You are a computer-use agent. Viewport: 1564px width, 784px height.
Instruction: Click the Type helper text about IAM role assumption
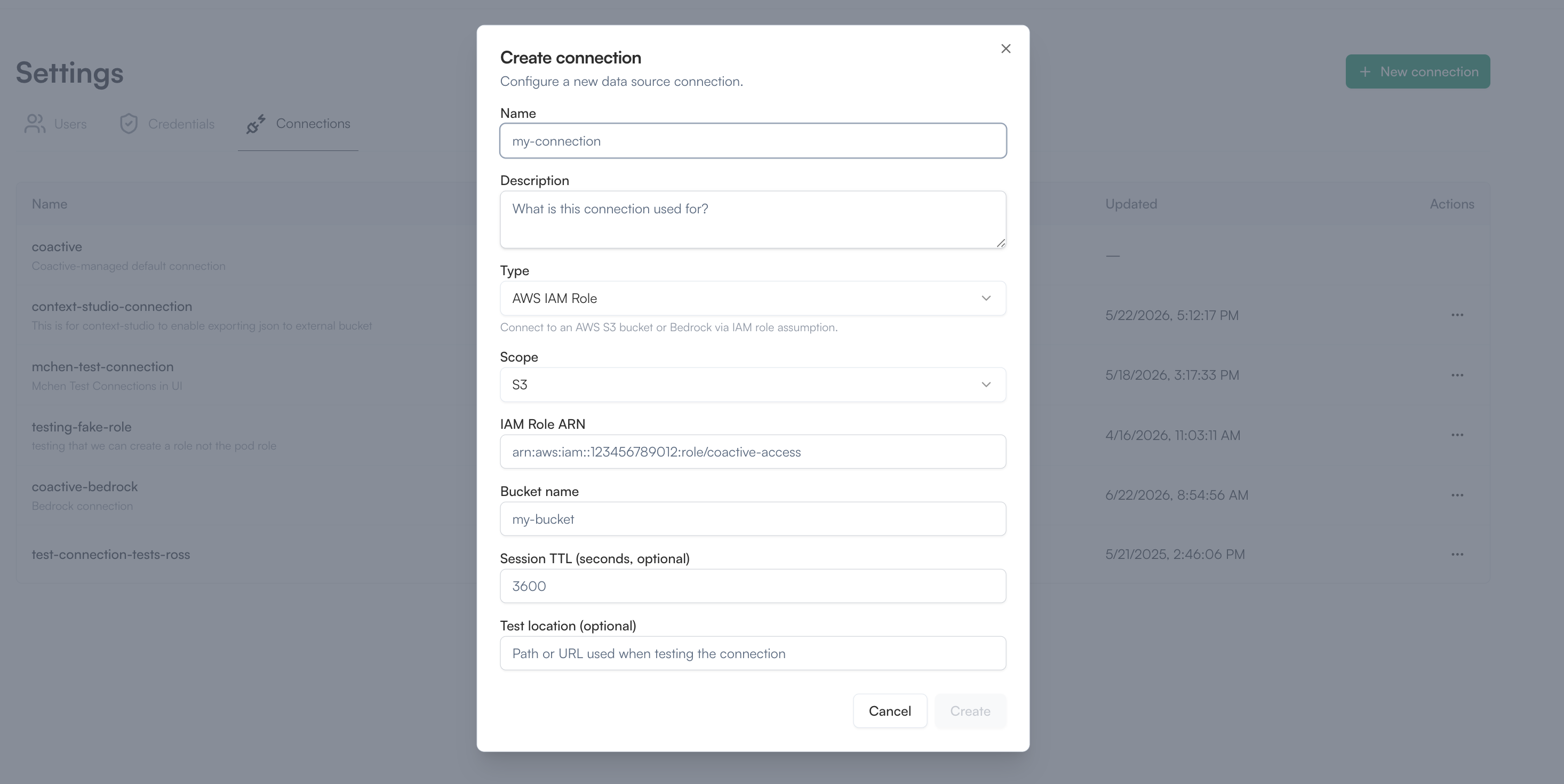pos(668,327)
